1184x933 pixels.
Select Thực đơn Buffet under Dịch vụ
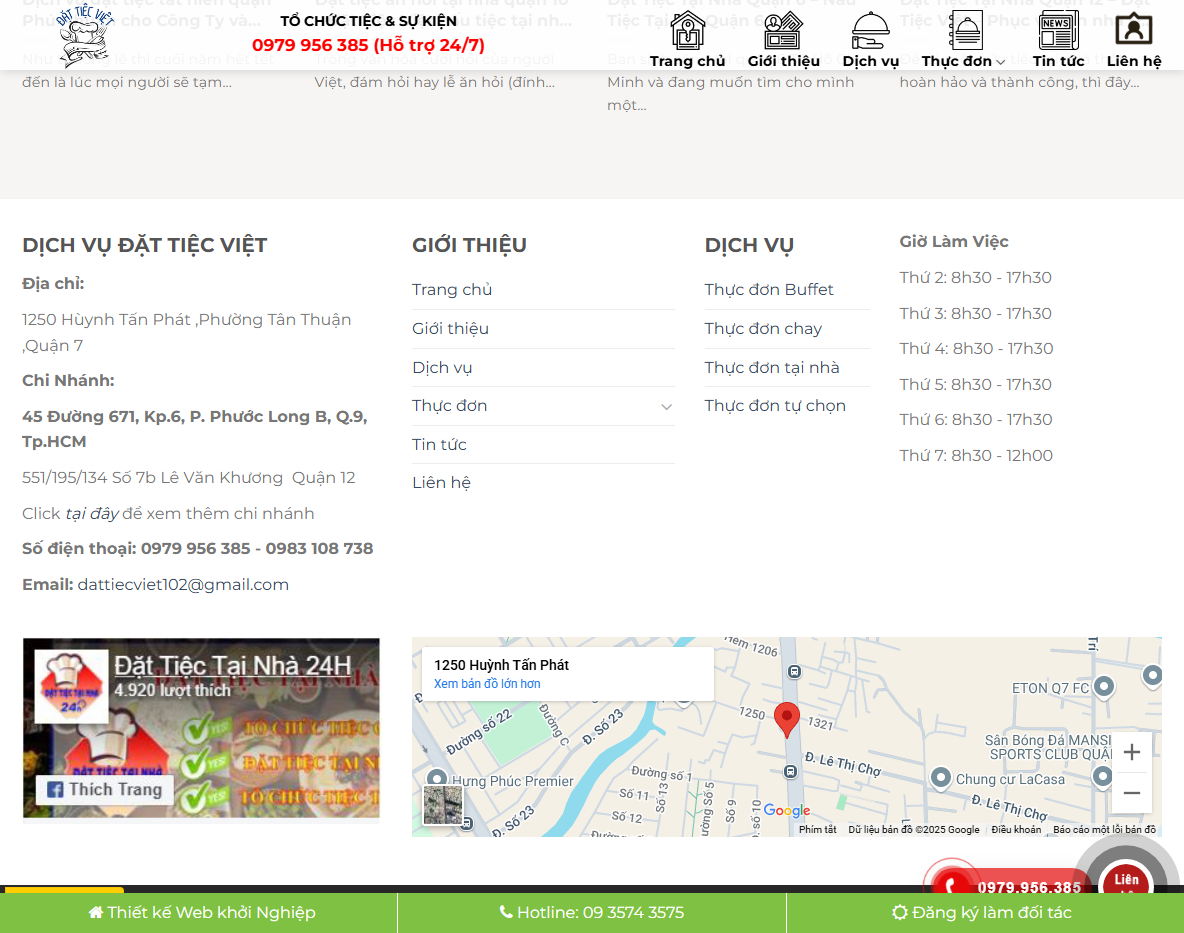coord(769,289)
